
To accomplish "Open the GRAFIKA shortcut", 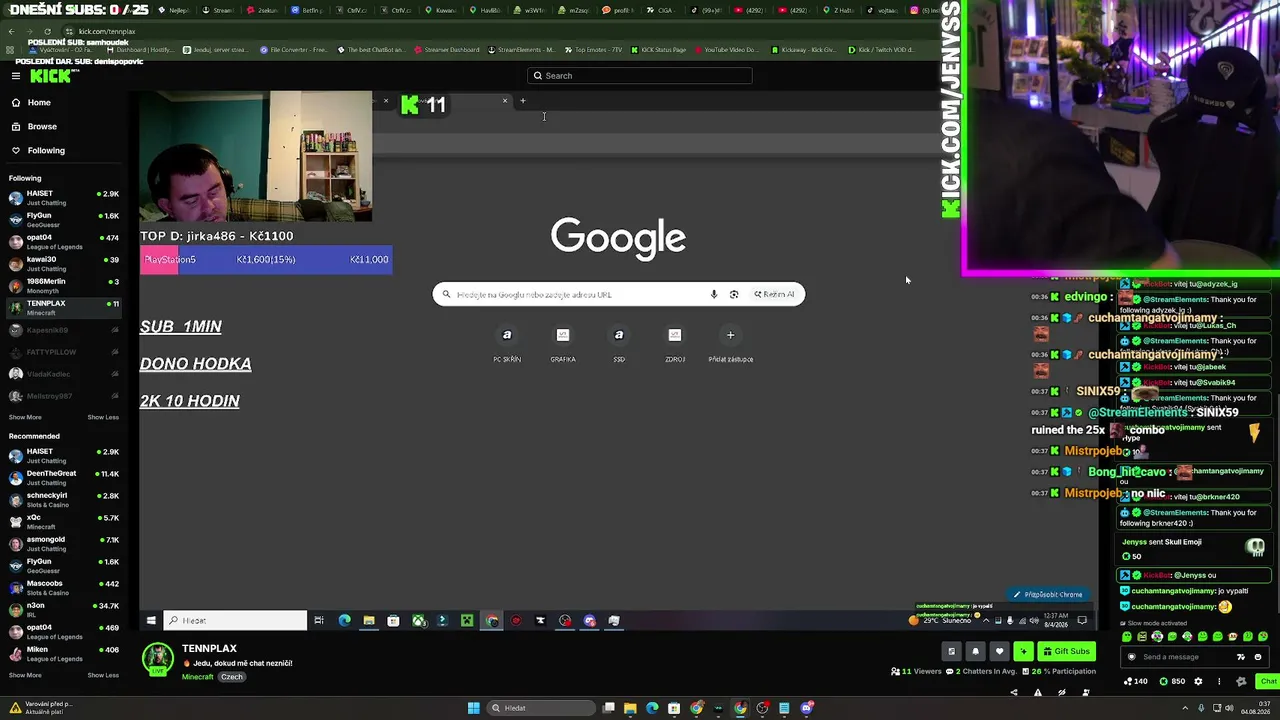I will coord(563,343).
